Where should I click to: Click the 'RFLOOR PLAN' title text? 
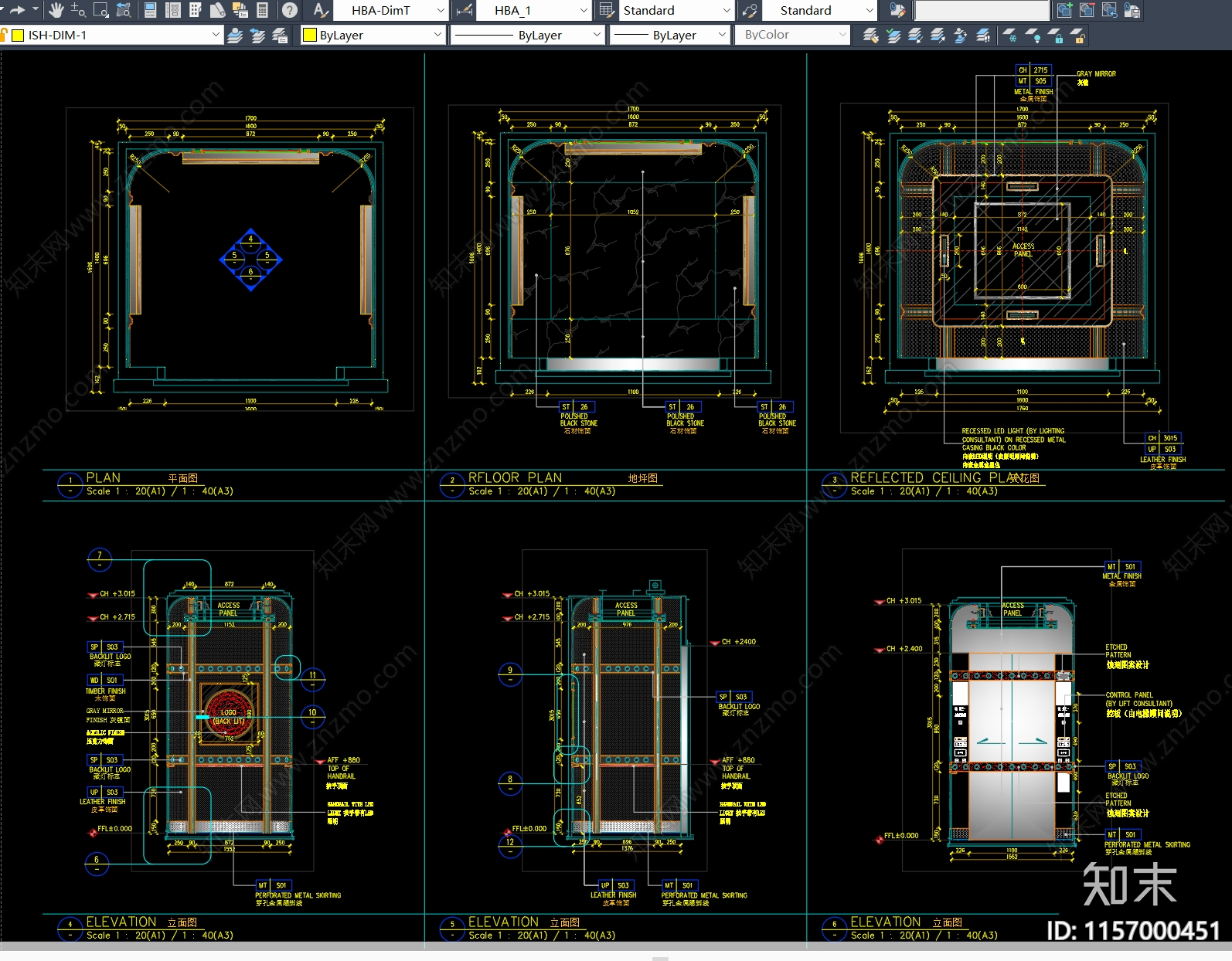pos(515,478)
